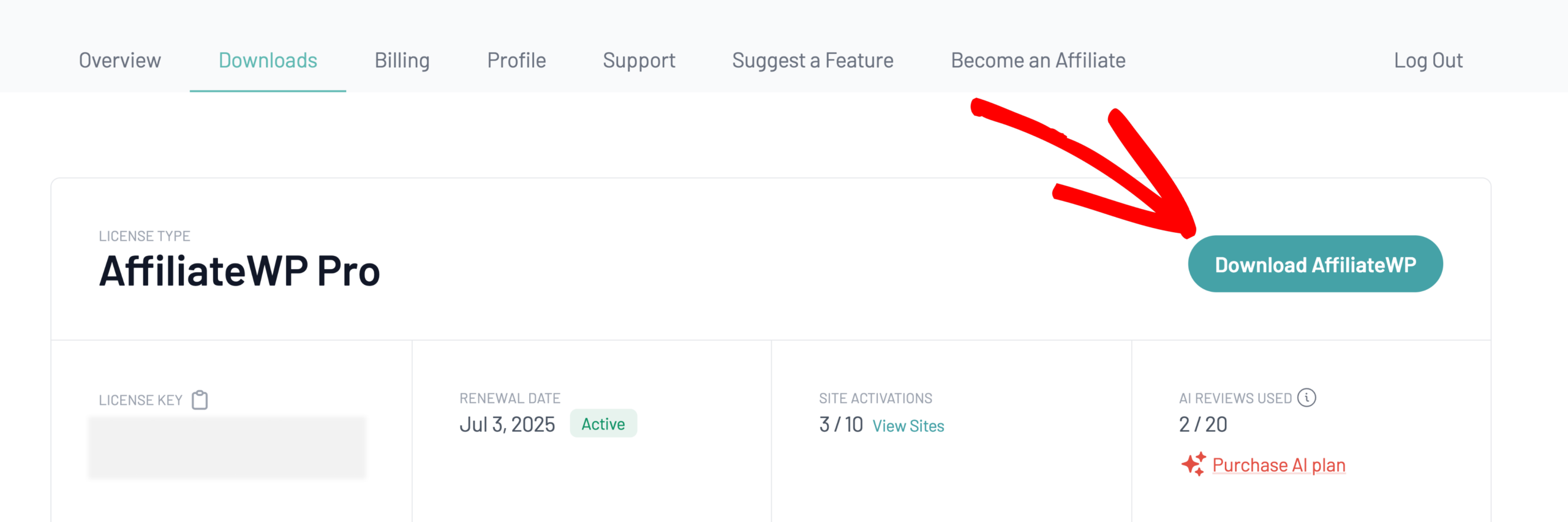Select the Overview tab
1568x522 pixels.
pyautogui.click(x=119, y=60)
